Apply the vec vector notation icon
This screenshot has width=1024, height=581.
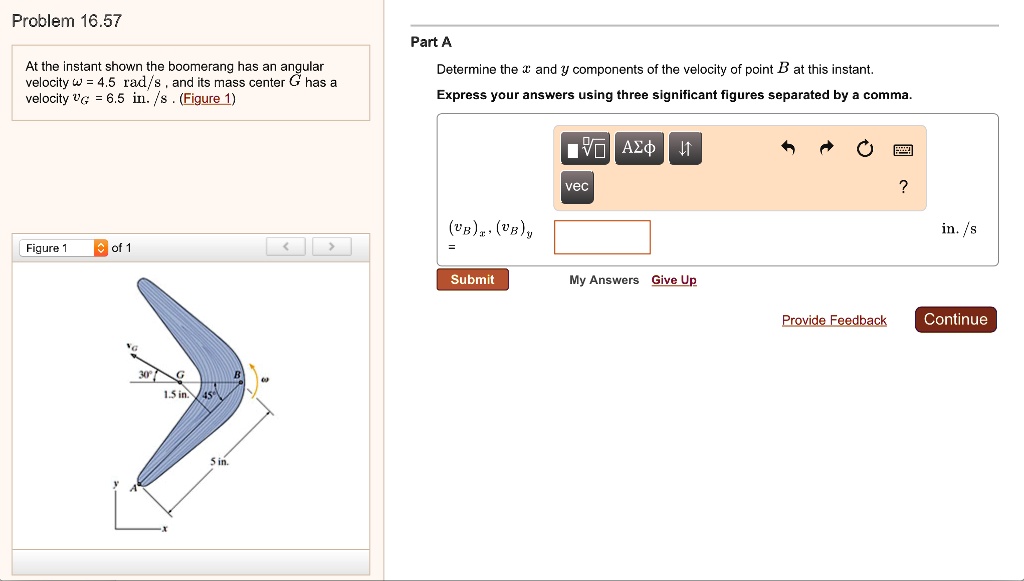click(x=577, y=186)
